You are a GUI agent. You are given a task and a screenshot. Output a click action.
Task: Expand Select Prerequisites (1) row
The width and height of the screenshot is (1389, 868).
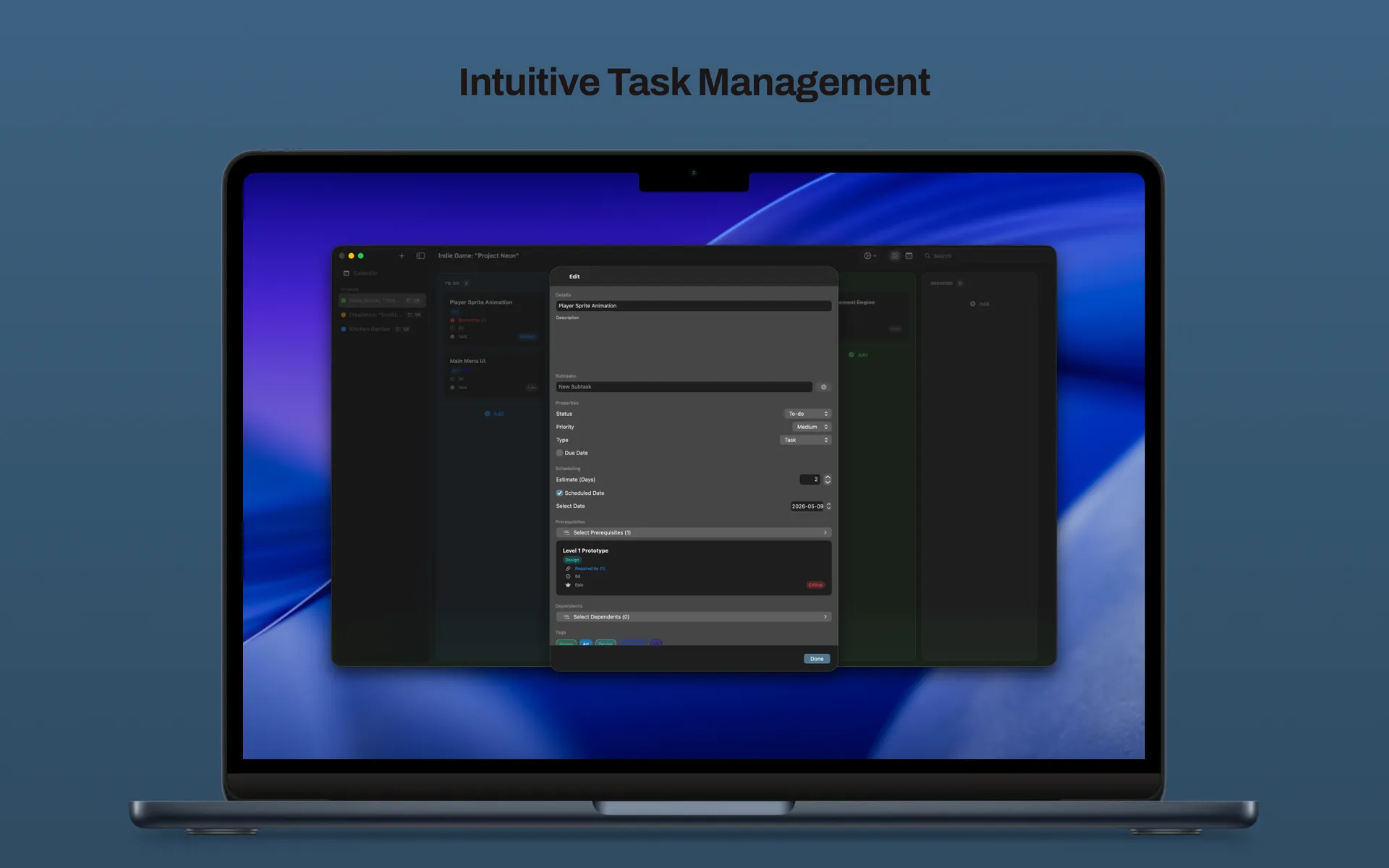pyautogui.click(x=693, y=532)
